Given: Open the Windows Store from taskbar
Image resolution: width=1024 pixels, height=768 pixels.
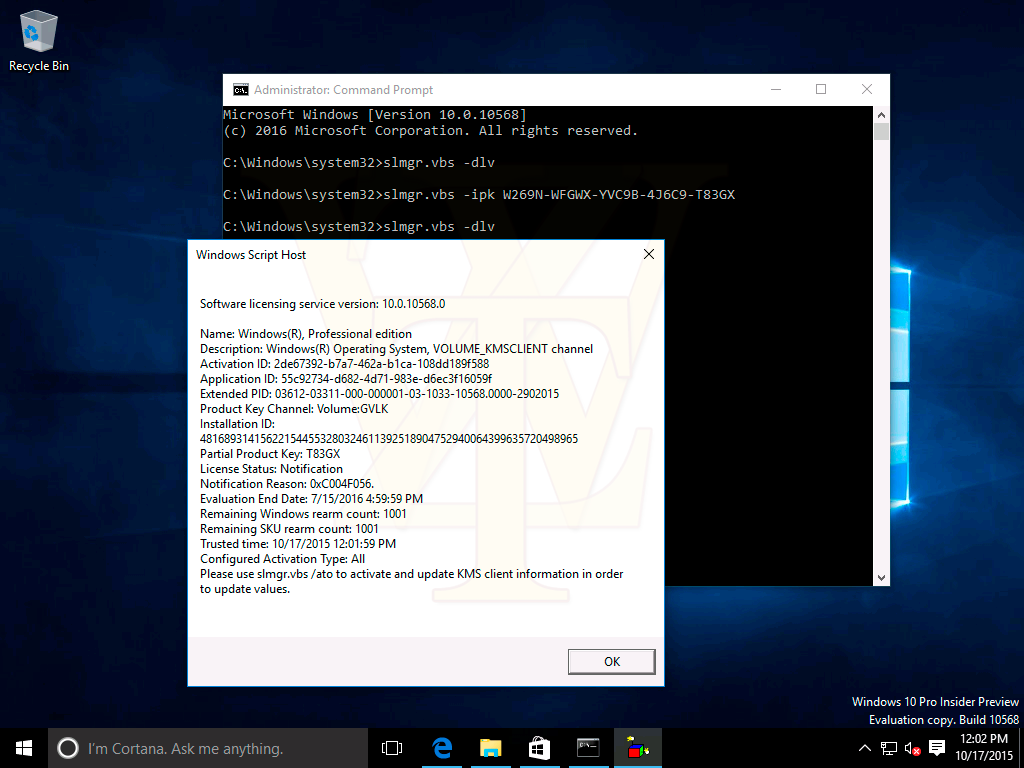Looking at the screenshot, I should point(539,748).
